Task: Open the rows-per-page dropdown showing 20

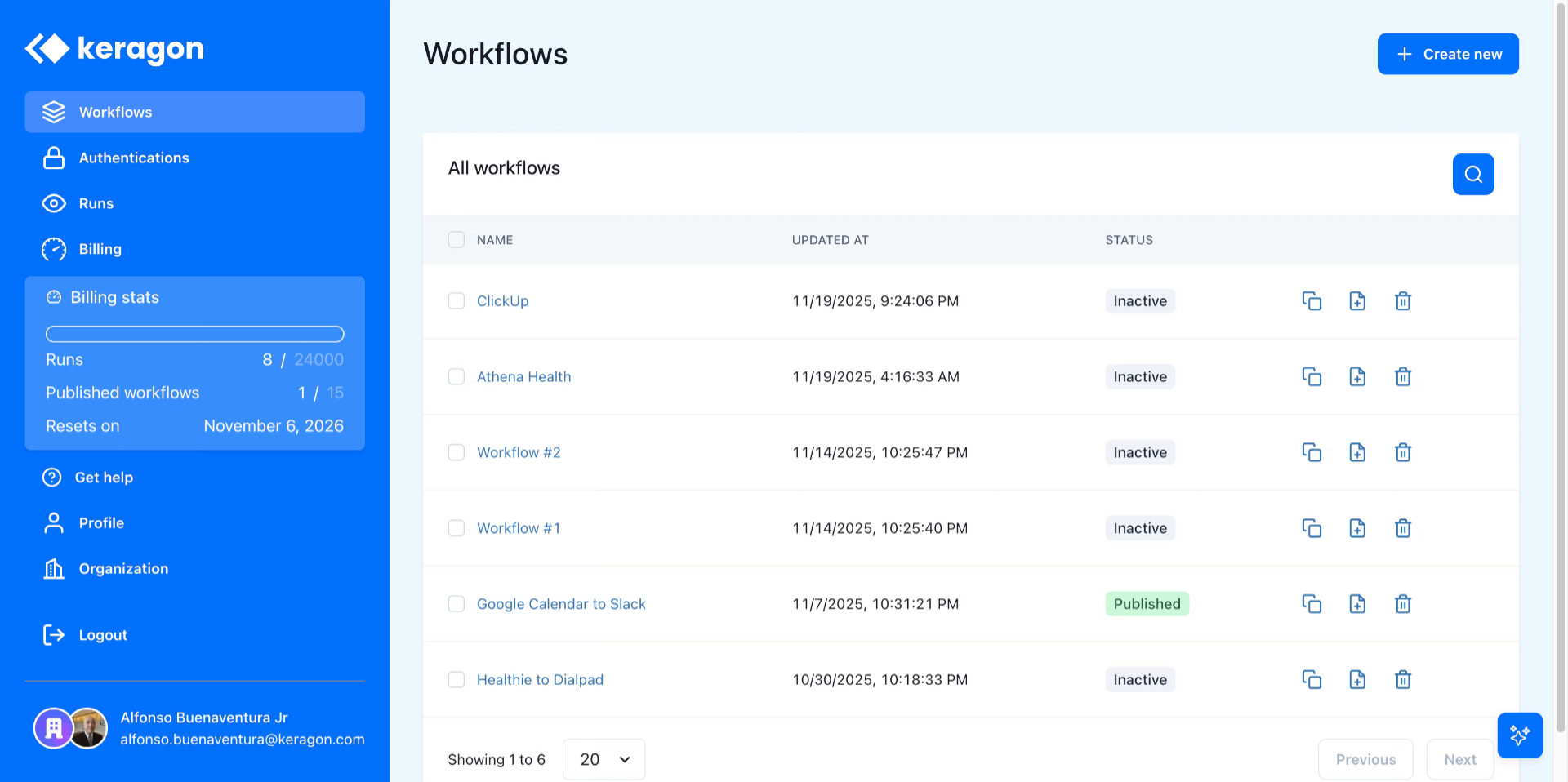Action: click(x=604, y=759)
